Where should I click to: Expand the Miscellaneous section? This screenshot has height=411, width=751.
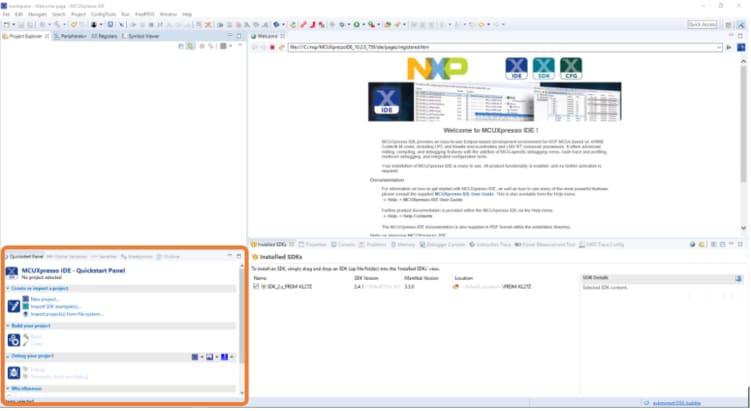8,388
